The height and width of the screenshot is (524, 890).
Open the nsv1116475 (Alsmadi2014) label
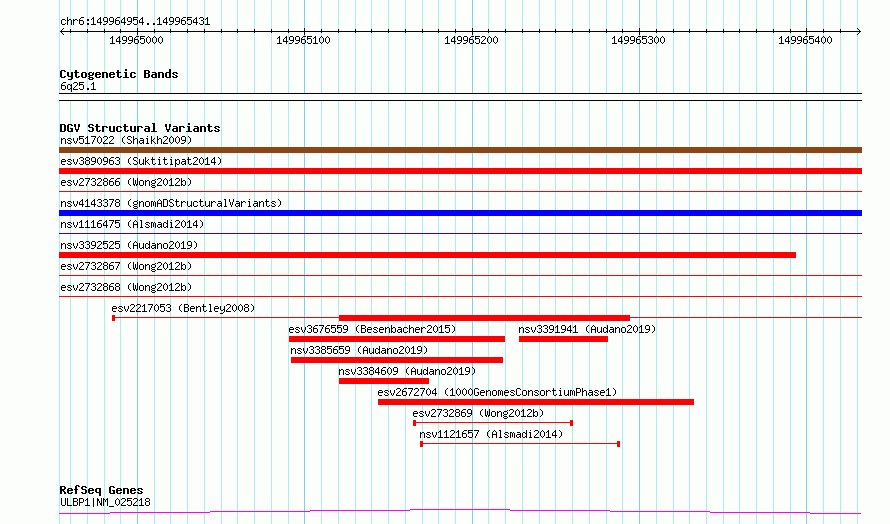tap(132, 224)
